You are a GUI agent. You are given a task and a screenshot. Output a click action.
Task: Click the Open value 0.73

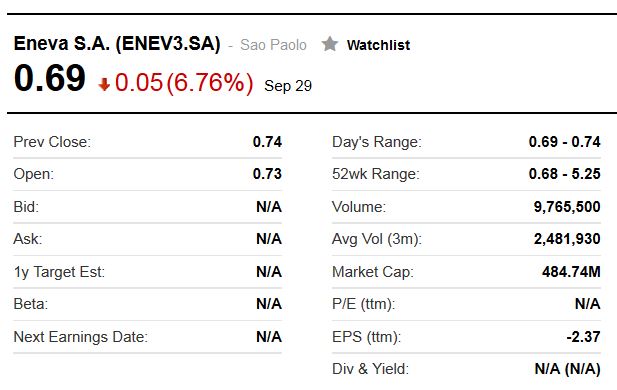(267, 174)
